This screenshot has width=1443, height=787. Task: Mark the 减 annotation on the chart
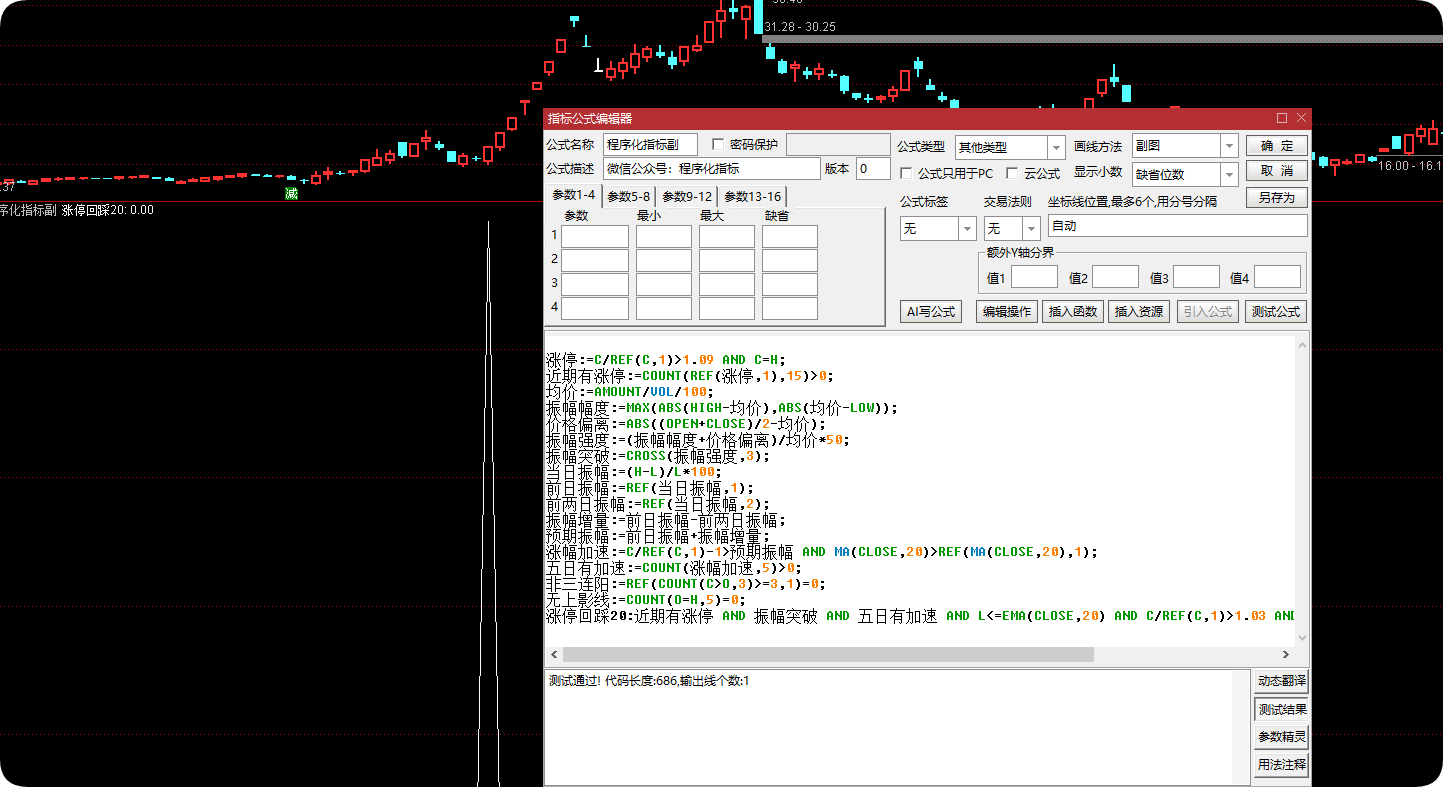pyautogui.click(x=291, y=193)
